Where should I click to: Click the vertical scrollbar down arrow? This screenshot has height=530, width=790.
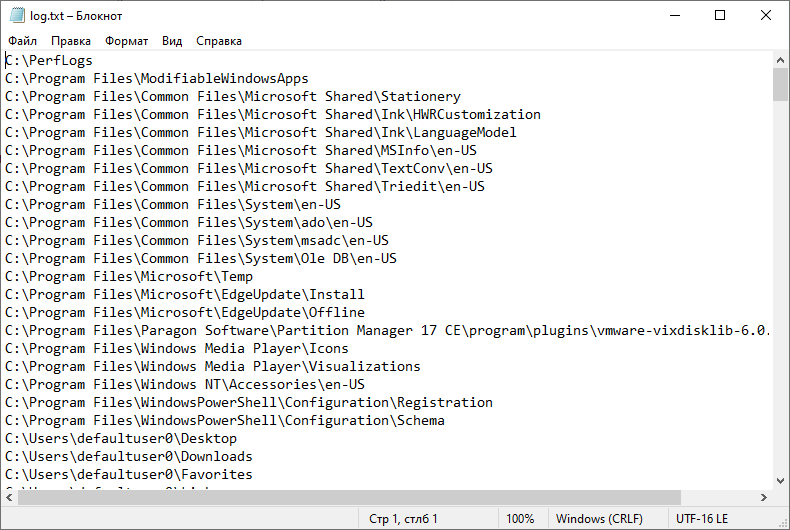[780, 481]
